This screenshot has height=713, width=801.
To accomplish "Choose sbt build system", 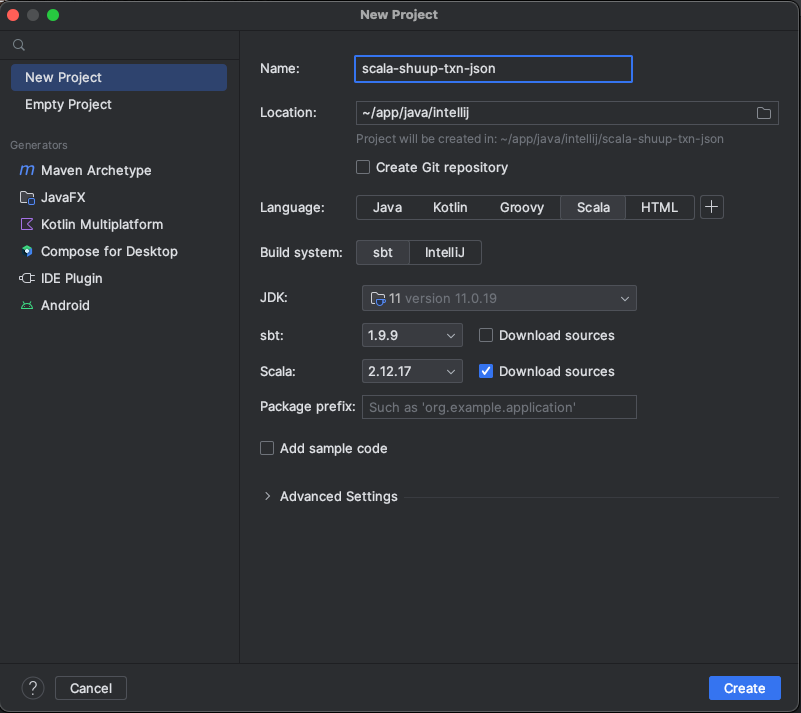I will click(383, 252).
